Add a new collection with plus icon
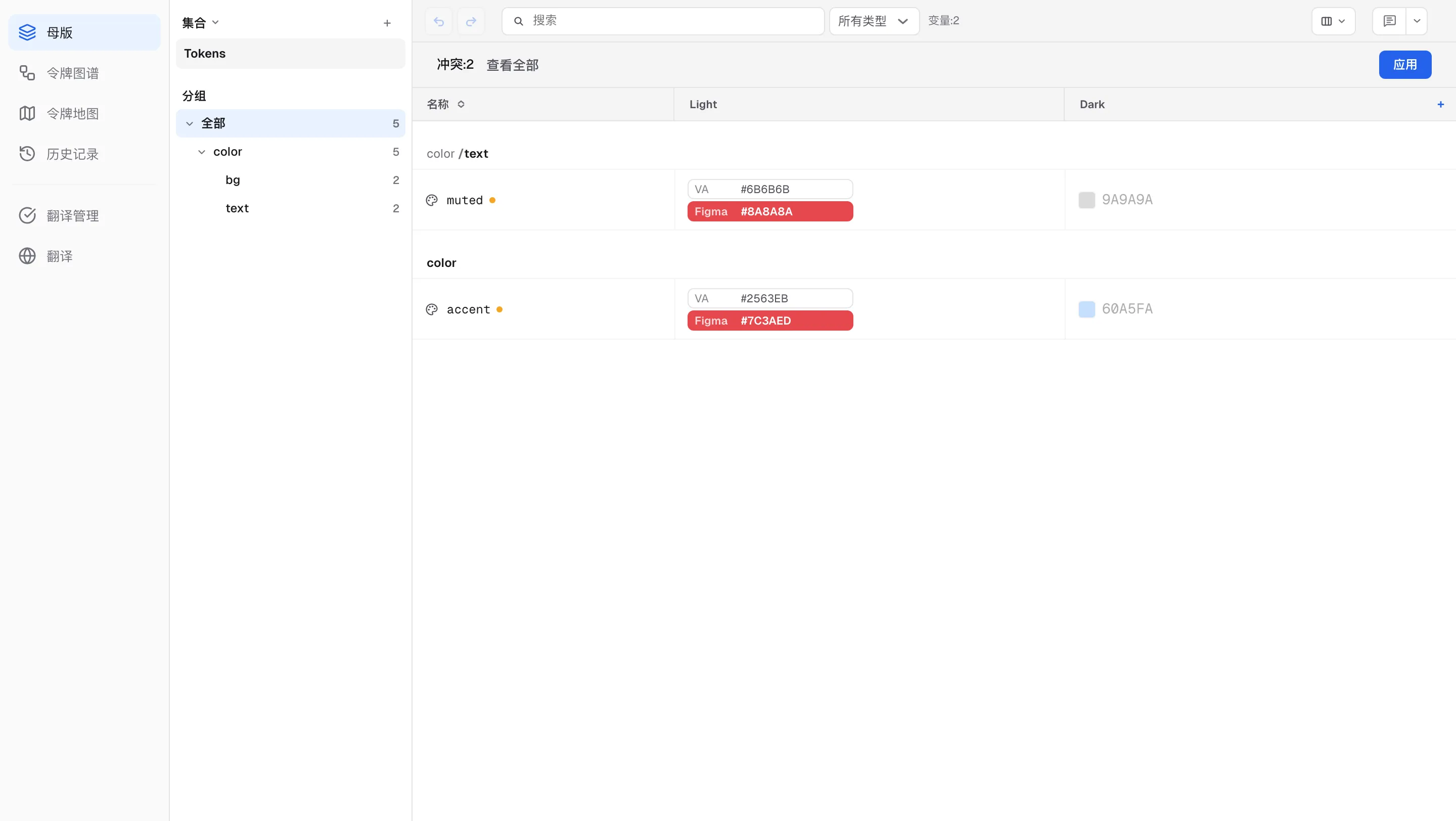 pos(387,23)
